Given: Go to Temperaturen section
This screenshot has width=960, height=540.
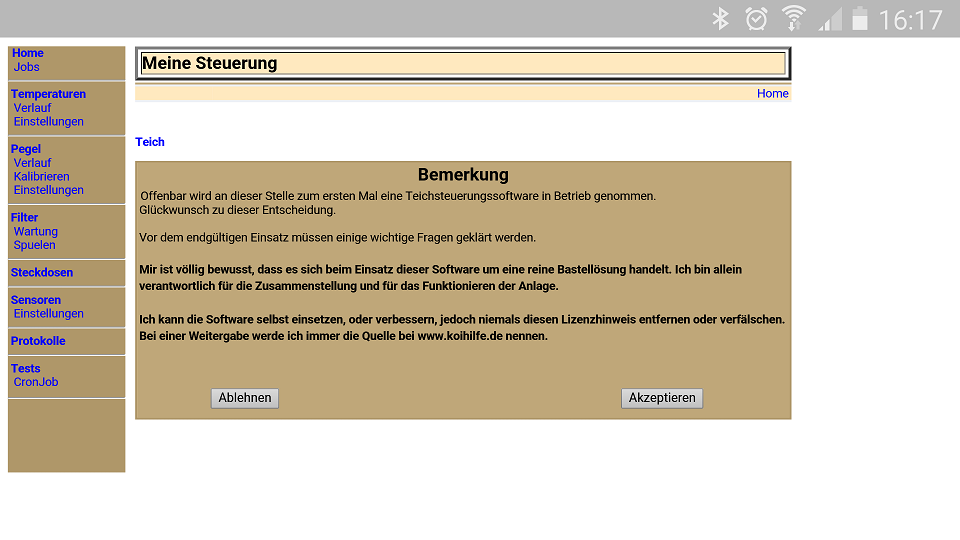Looking at the screenshot, I should point(48,94).
